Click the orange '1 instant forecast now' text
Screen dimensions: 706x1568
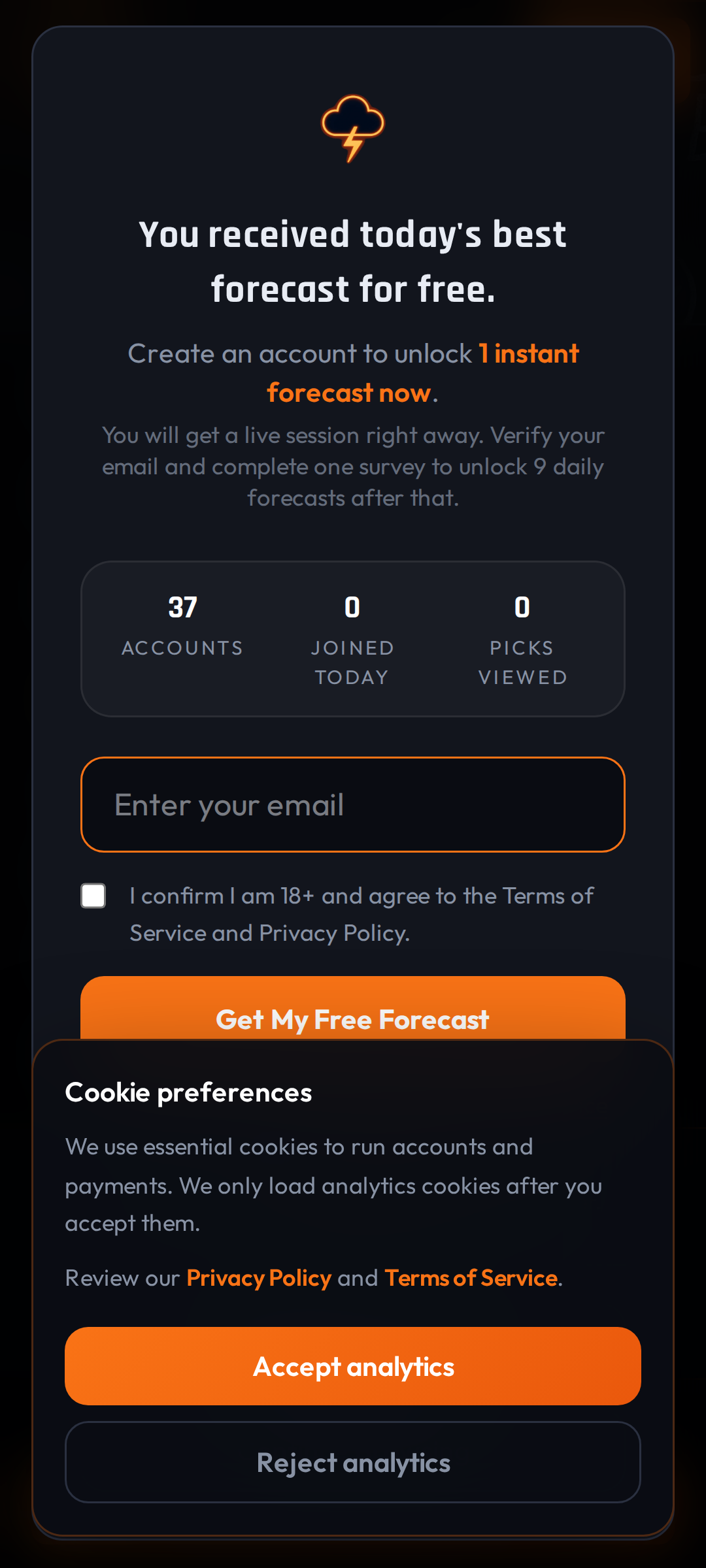coord(528,354)
